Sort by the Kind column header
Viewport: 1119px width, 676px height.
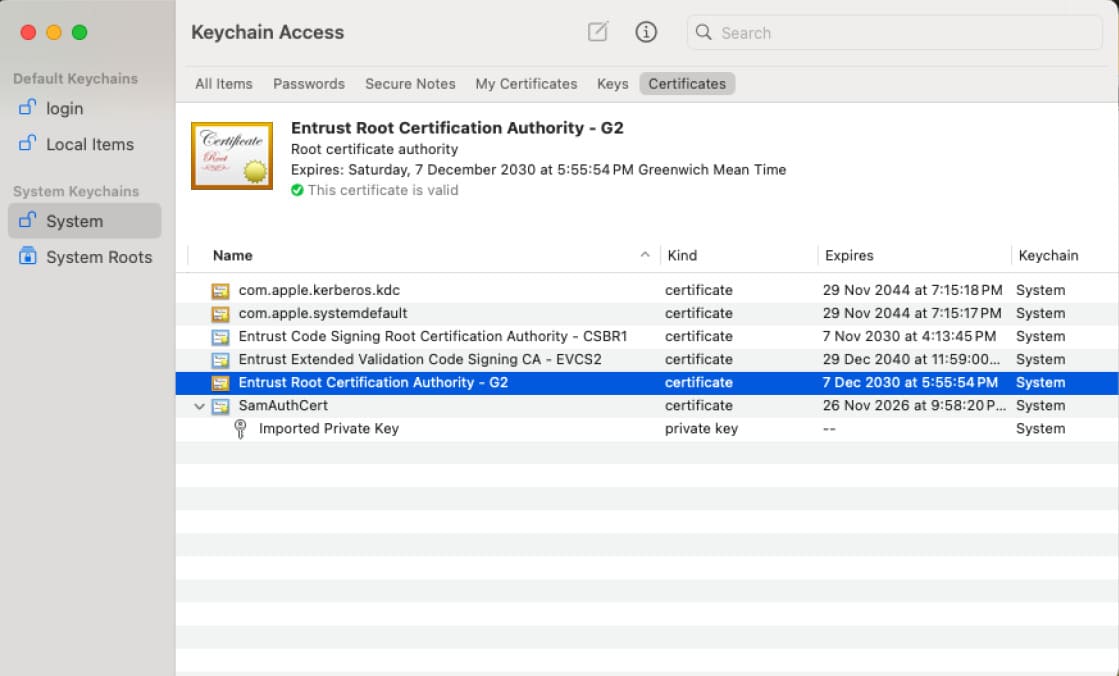[x=682, y=255]
